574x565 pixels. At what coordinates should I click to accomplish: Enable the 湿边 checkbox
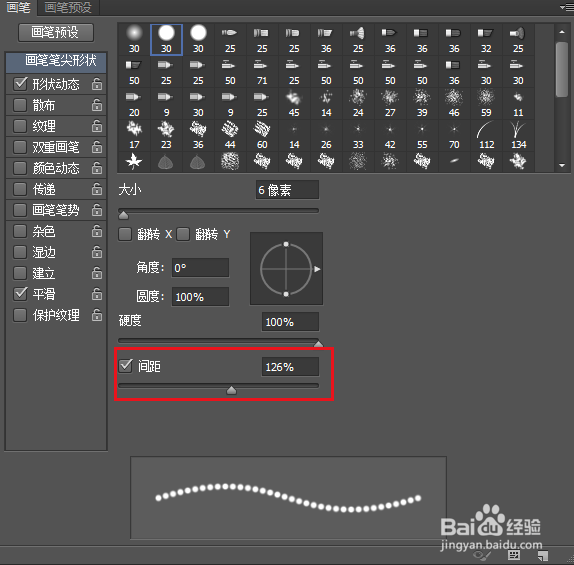click(20, 252)
